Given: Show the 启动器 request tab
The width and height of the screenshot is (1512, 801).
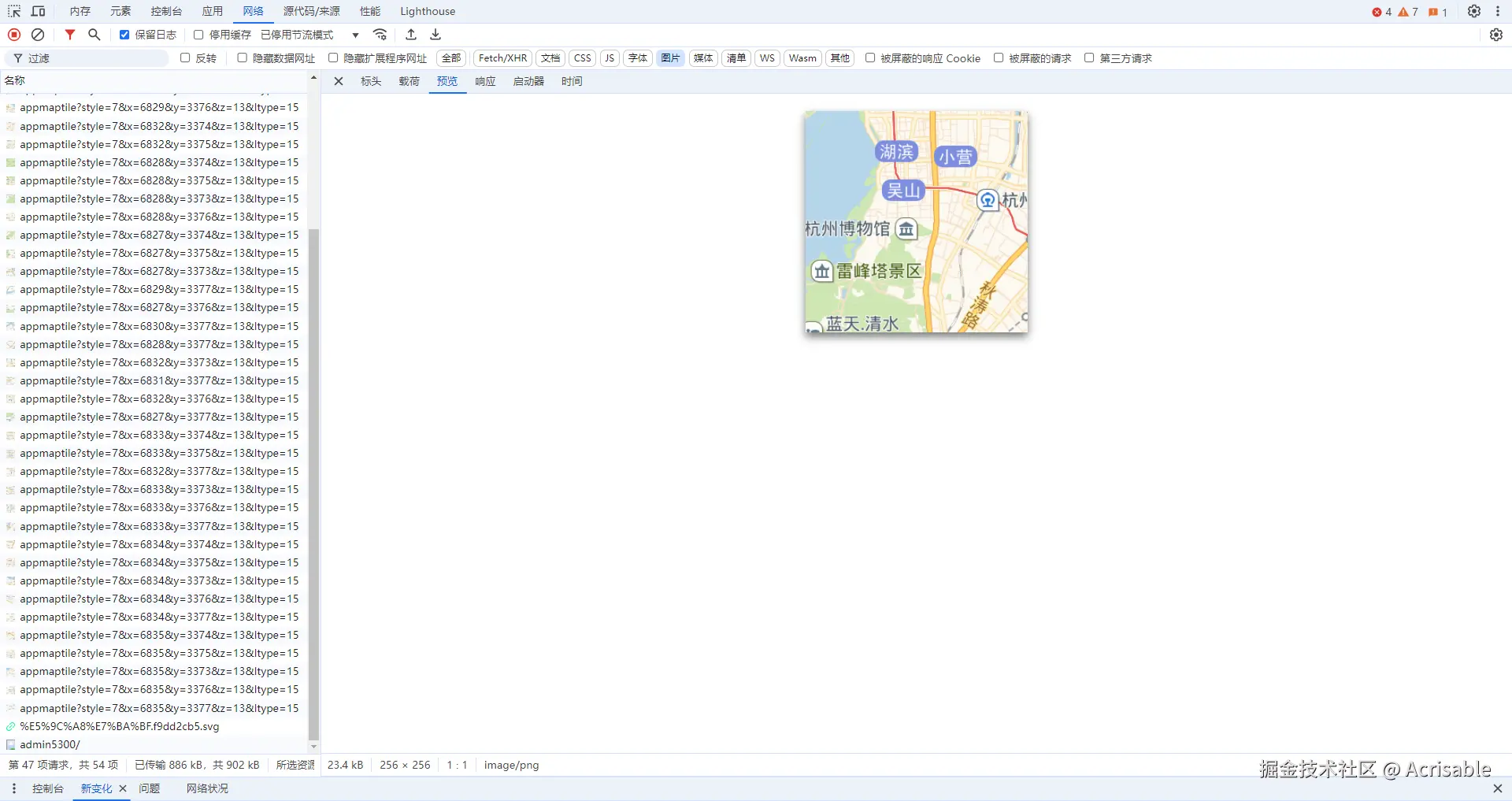Looking at the screenshot, I should click(x=528, y=81).
